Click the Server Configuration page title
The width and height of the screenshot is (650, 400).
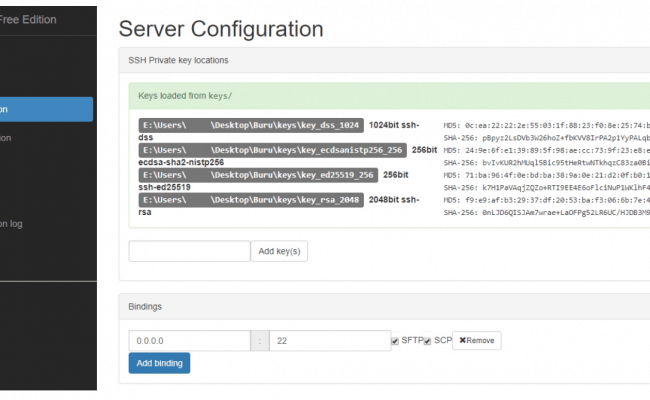click(x=221, y=29)
